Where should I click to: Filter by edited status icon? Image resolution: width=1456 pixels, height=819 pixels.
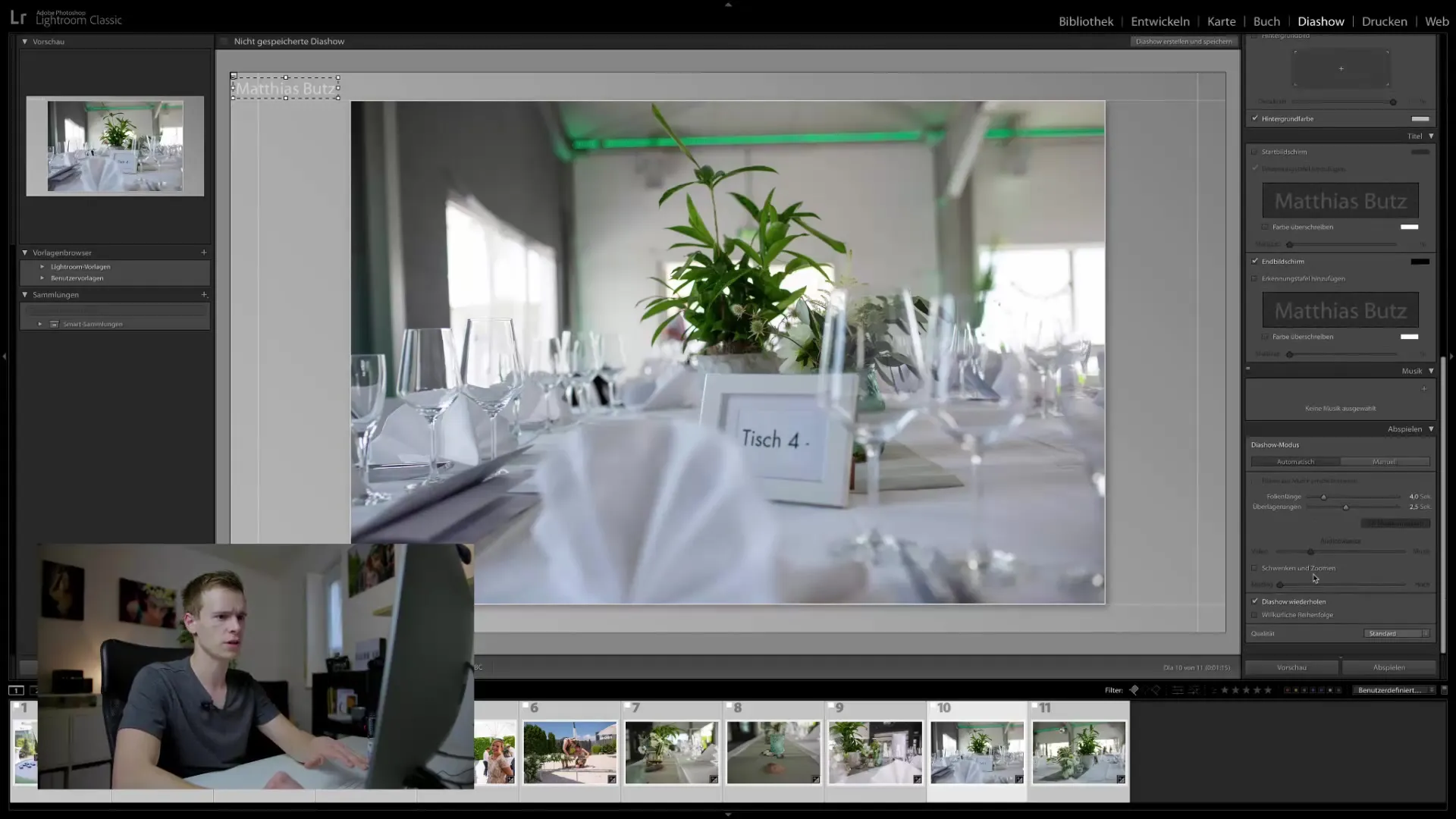point(1178,690)
